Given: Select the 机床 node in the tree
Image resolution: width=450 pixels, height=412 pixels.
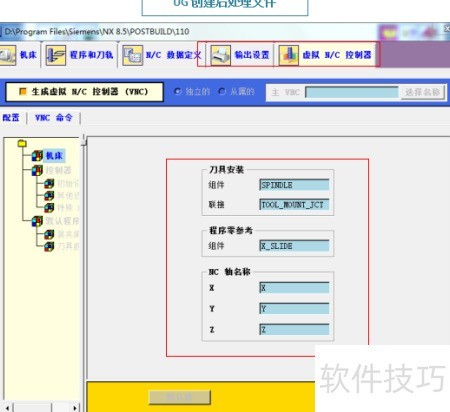Looking at the screenshot, I should pyautogui.click(x=54, y=156).
